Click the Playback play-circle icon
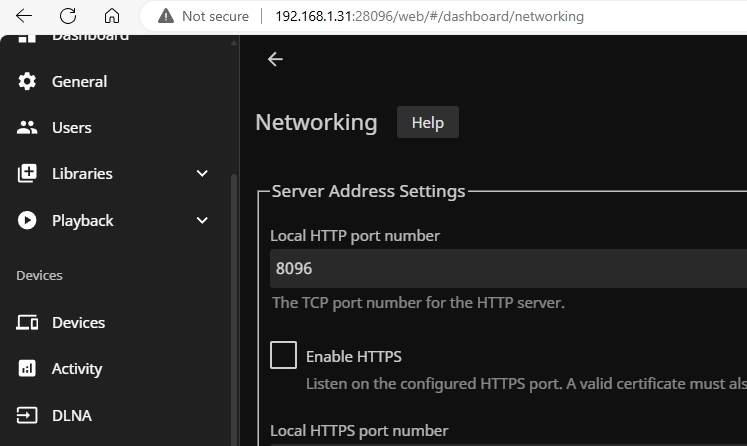This screenshot has width=747, height=446. 28,220
